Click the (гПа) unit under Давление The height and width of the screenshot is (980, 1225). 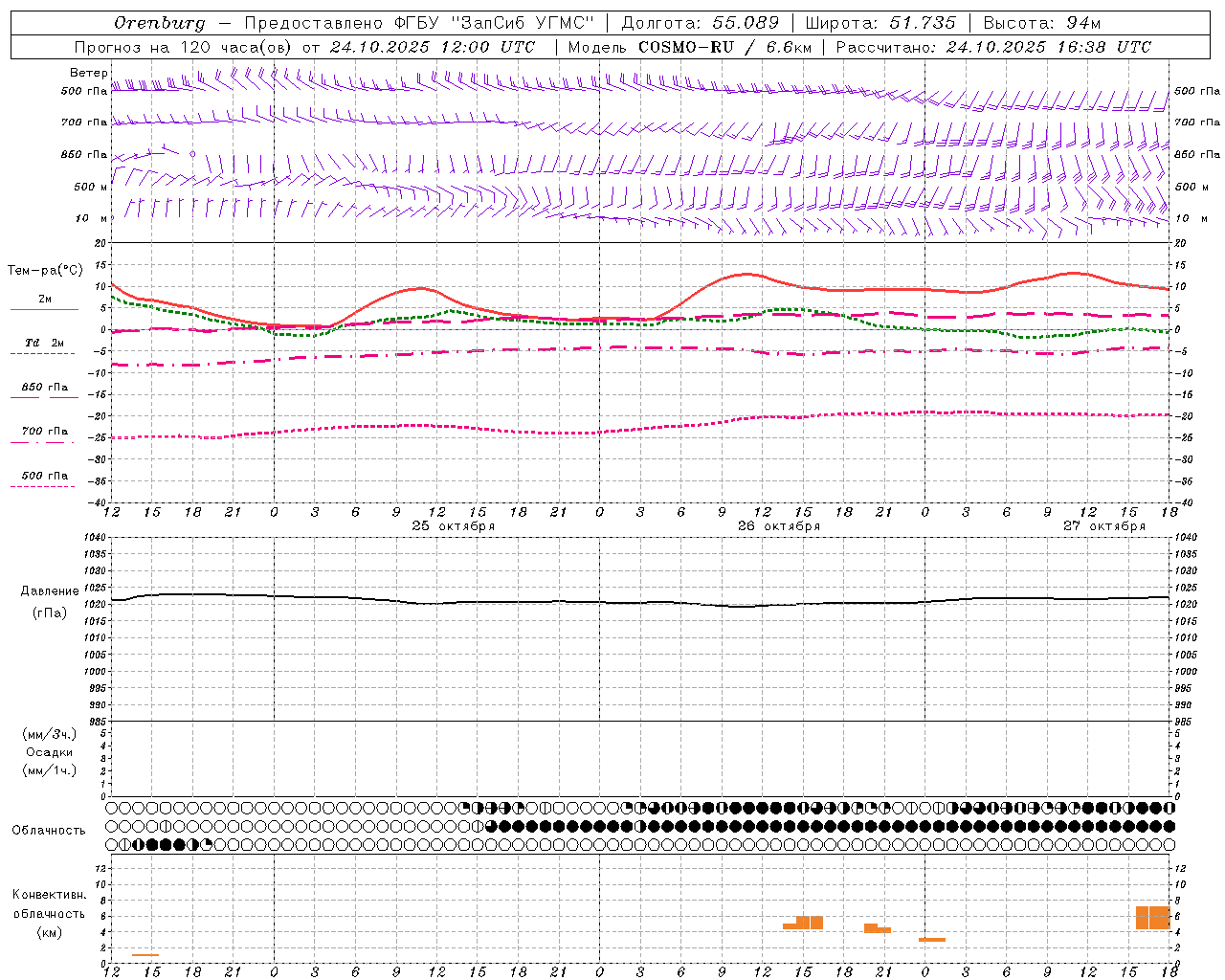coord(50,613)
